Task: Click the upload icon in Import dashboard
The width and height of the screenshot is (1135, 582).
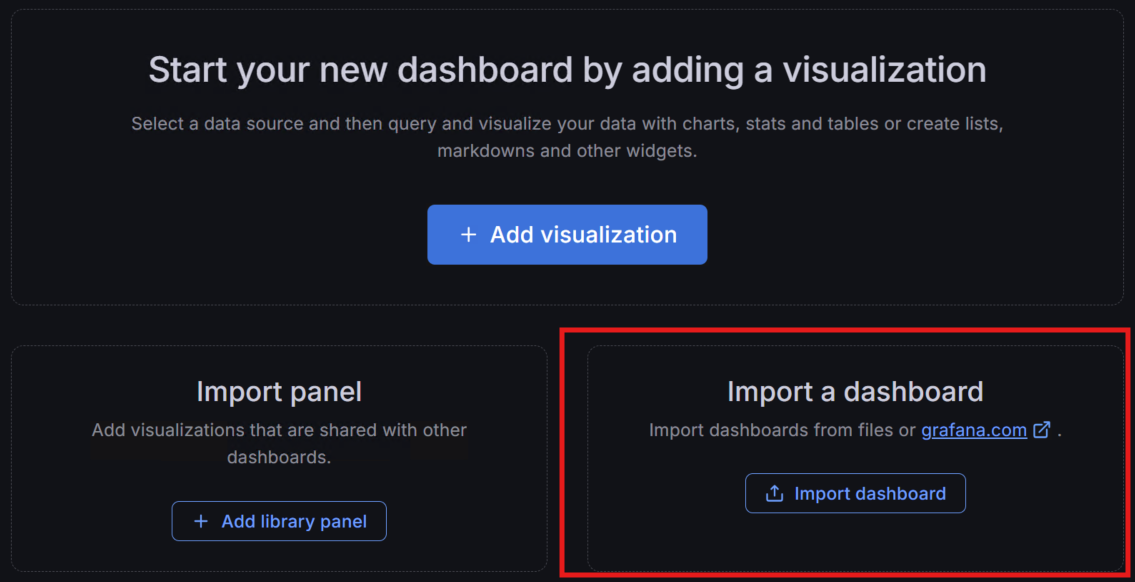Action: (x=773, y=494)
